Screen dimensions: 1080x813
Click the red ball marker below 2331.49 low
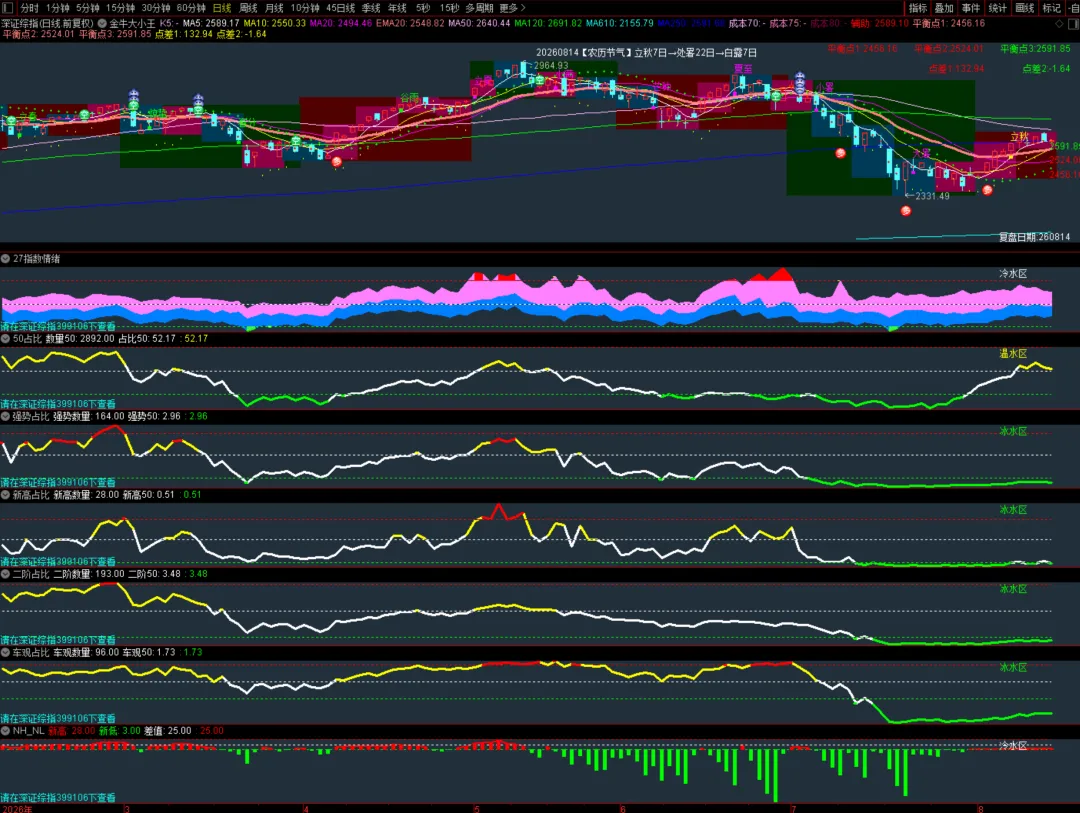[906, 211]
